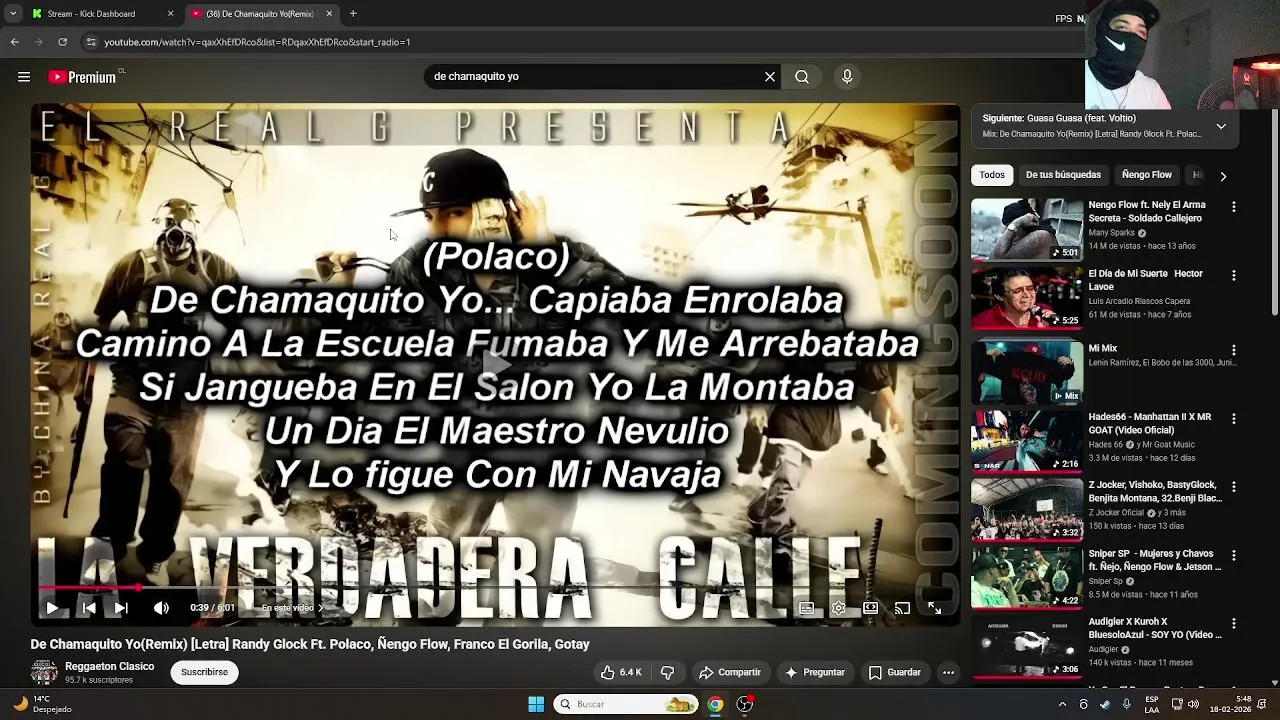Open the taskbar weather widget
The image size is (1280, 720).
pyautogui.click(x=40, y=704)
